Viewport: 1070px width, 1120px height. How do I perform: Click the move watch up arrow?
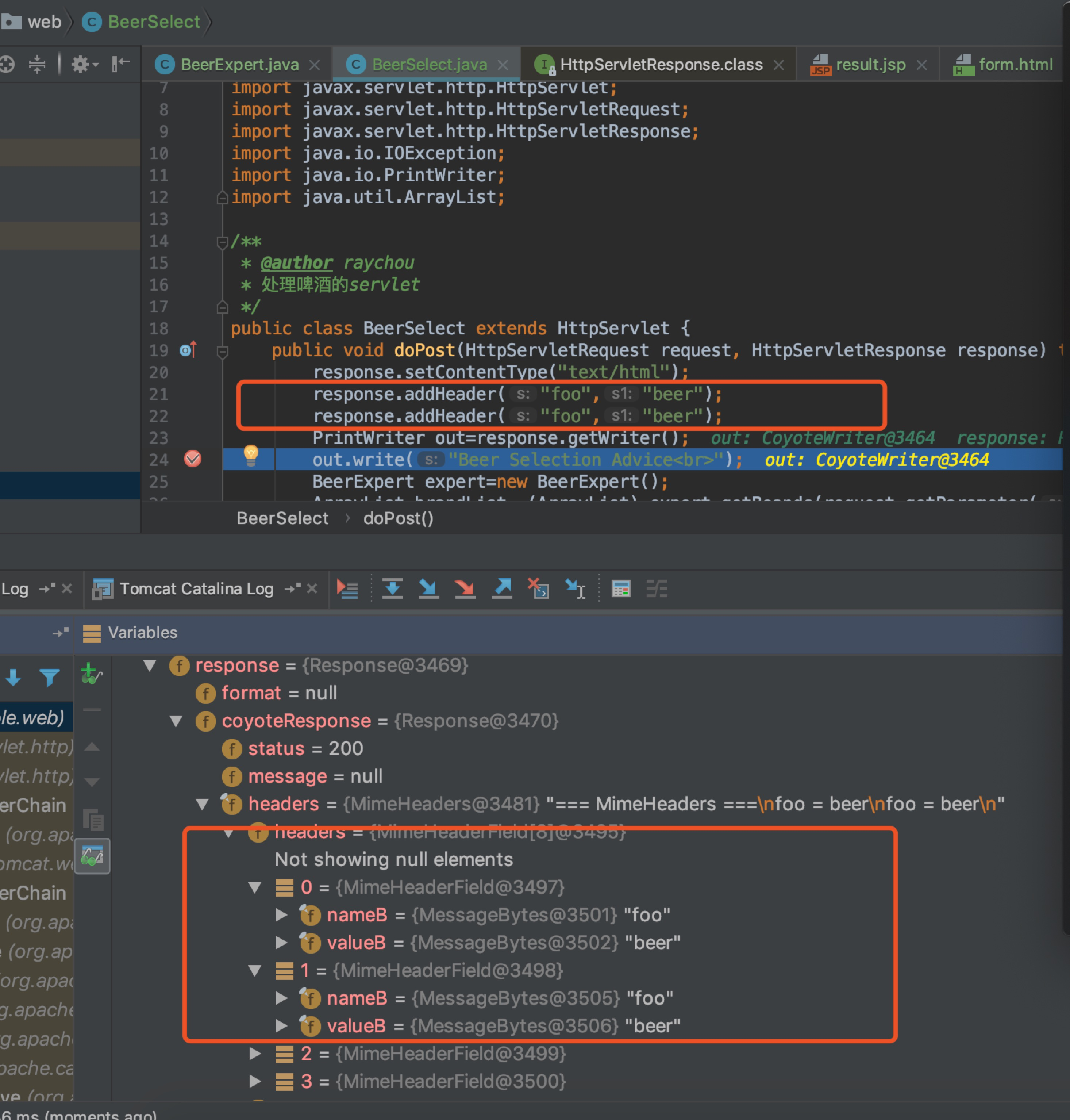[x=92, y=746]
